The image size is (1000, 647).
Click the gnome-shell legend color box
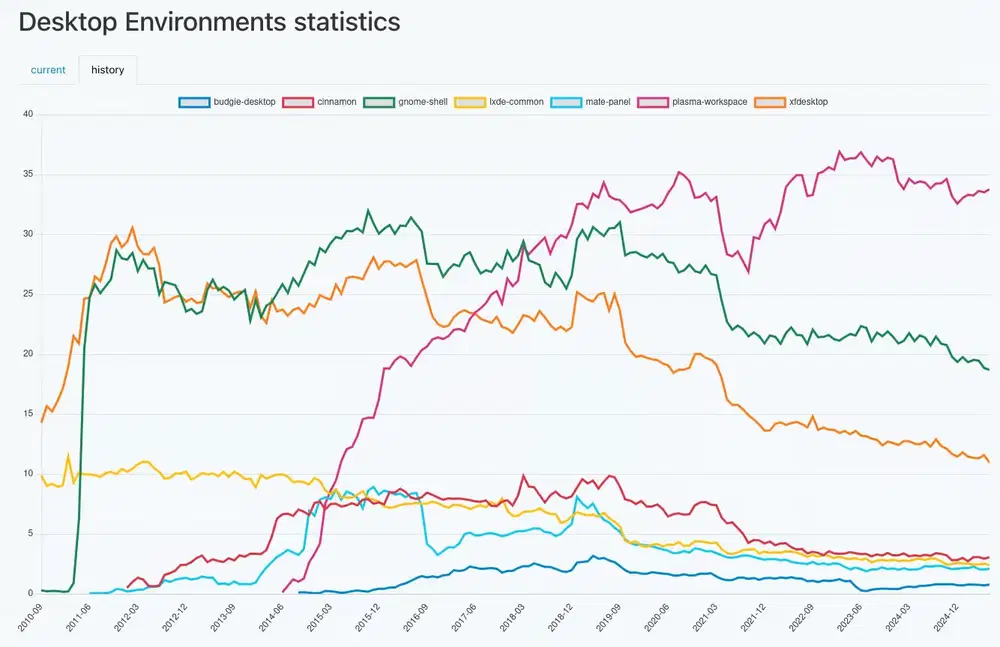[x=377, y=102]
